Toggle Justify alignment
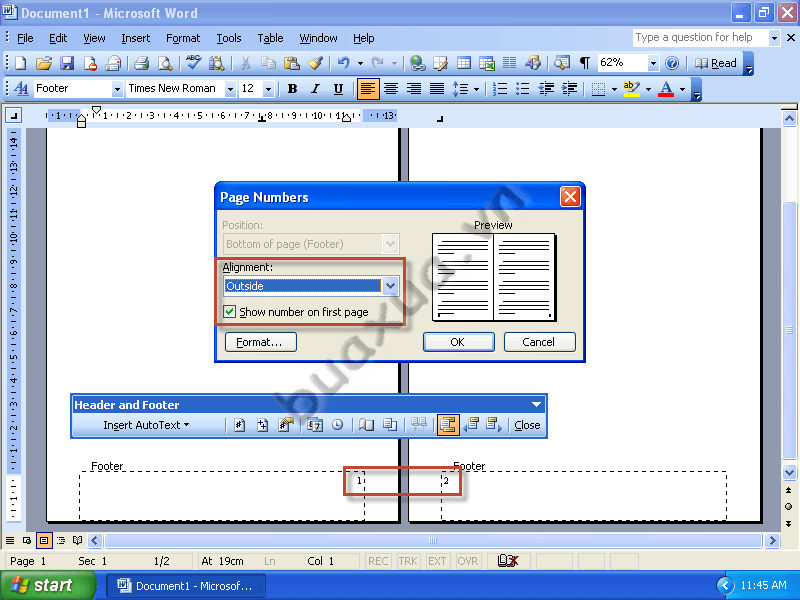This screenshot has width=800, height=600. click(x=437, y=89)
